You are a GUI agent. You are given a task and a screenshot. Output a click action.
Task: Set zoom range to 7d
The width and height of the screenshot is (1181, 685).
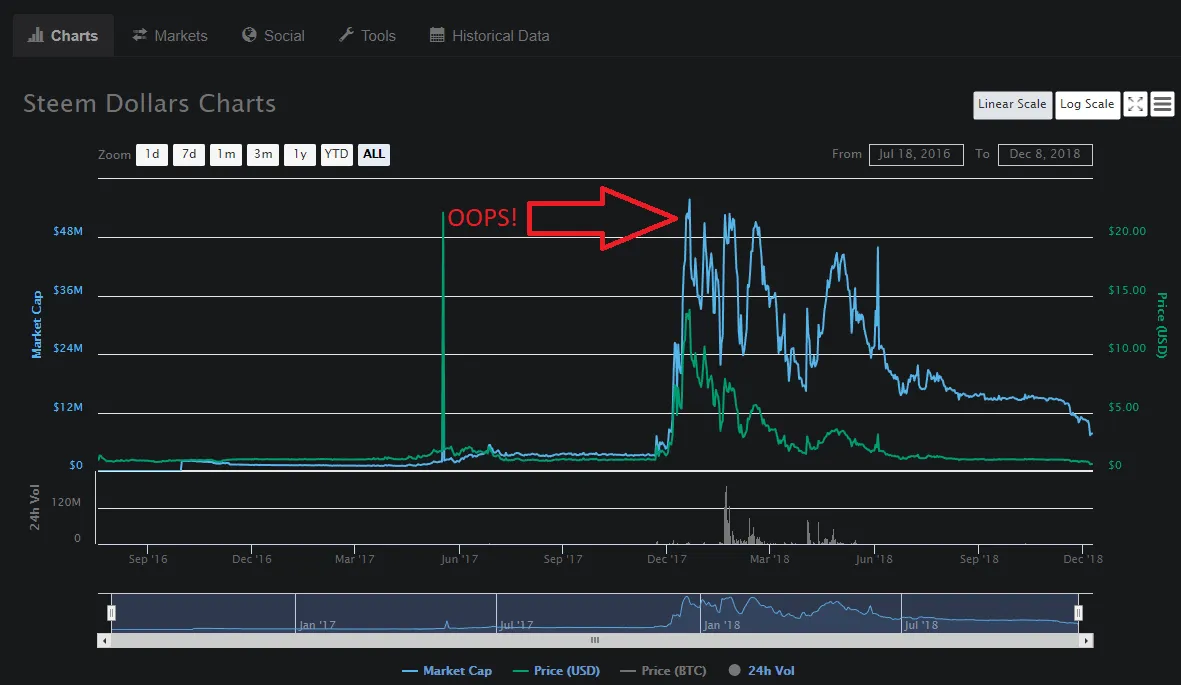tap(189, 154)
